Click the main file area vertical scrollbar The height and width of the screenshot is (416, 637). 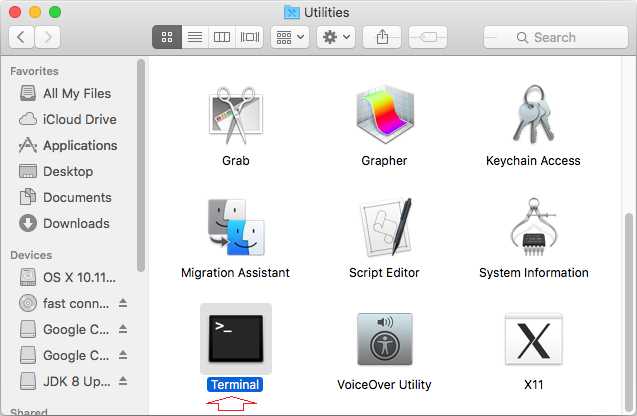[x=629, y=311]
